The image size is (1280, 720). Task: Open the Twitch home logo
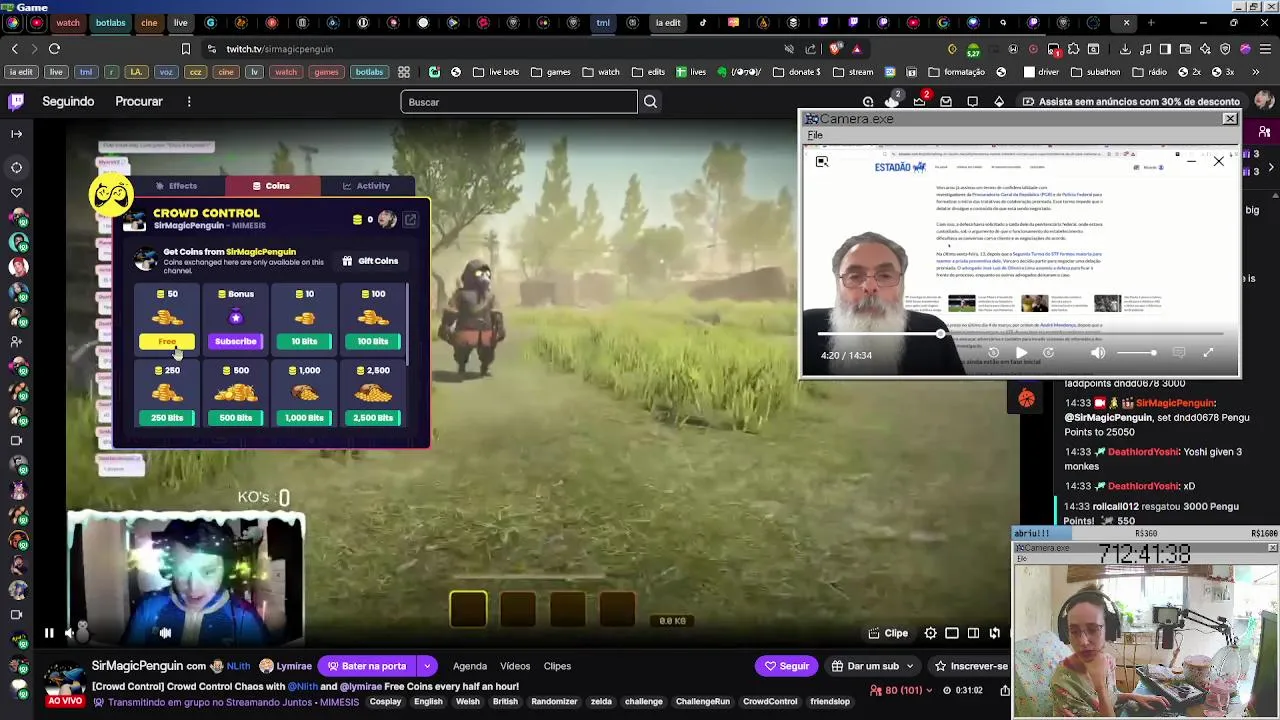coord(16,101)
